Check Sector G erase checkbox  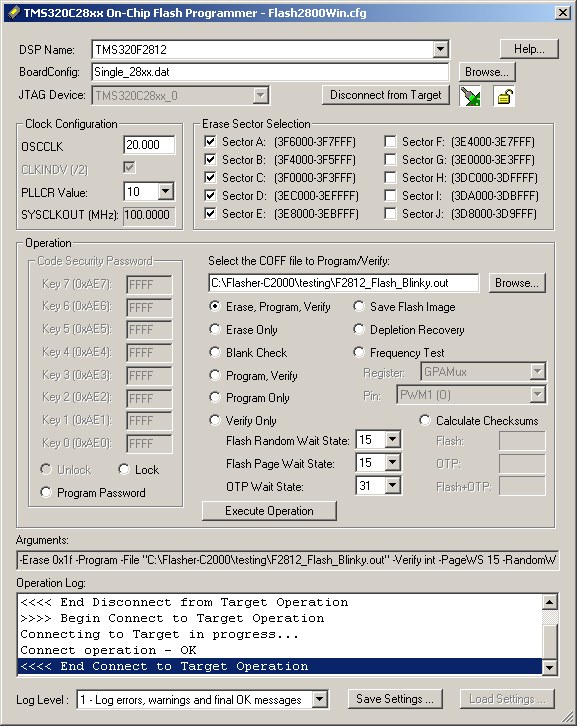click(x=390, y=159)
